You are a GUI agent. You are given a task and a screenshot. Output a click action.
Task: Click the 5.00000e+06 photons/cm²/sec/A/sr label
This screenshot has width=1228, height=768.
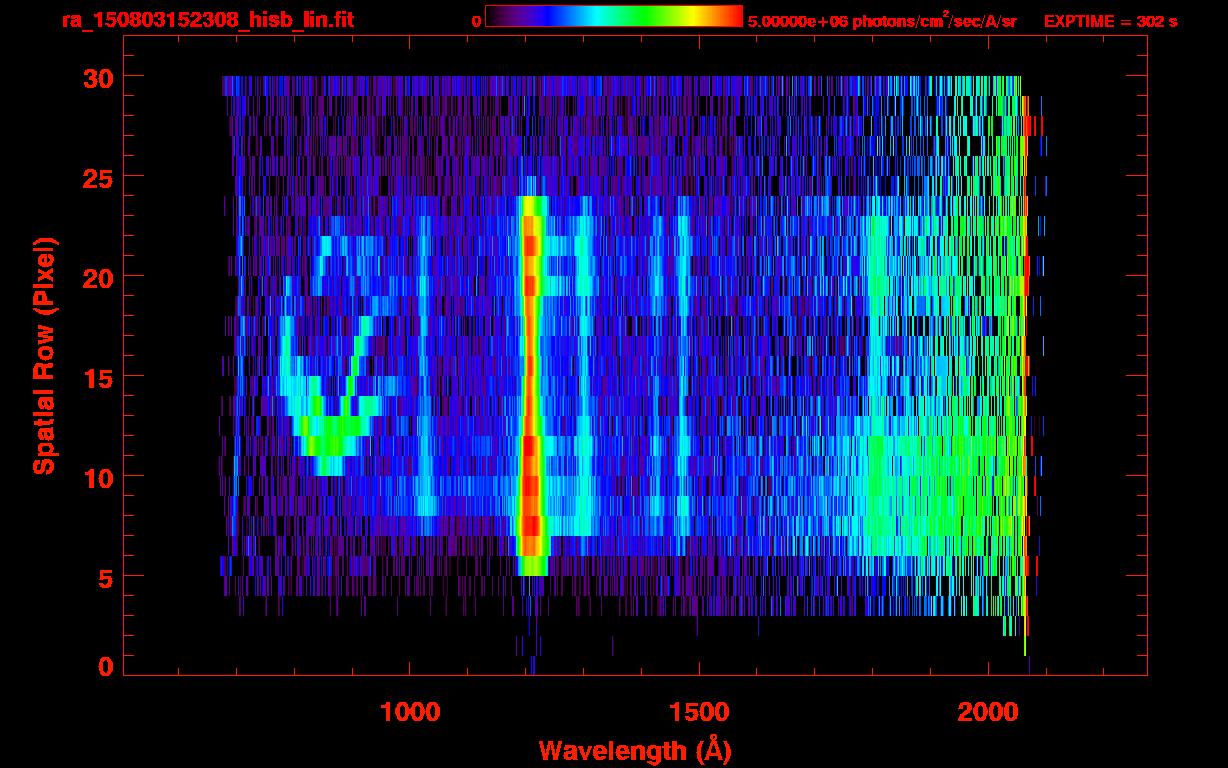coord(882,20)
